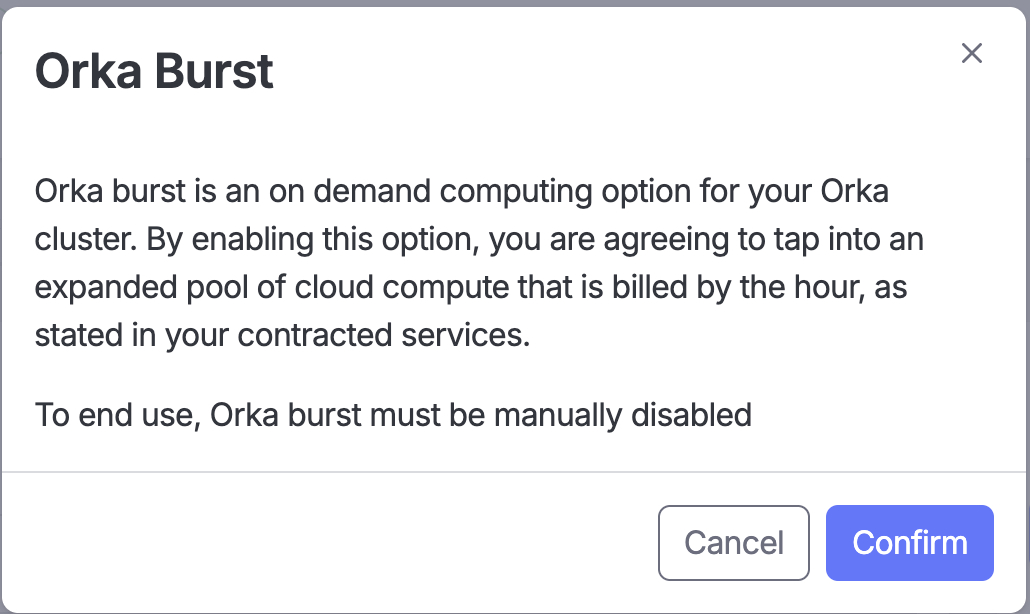Click the Cancel button

tap(733, 543)
